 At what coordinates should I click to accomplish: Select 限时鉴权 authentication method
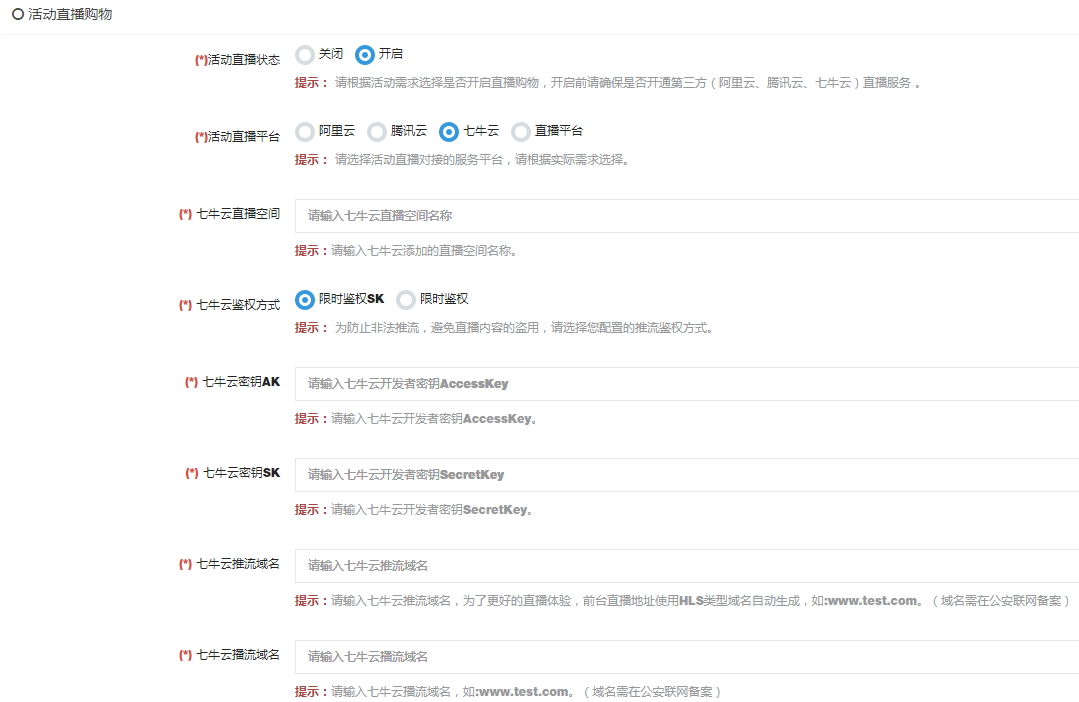coord(406,299)
